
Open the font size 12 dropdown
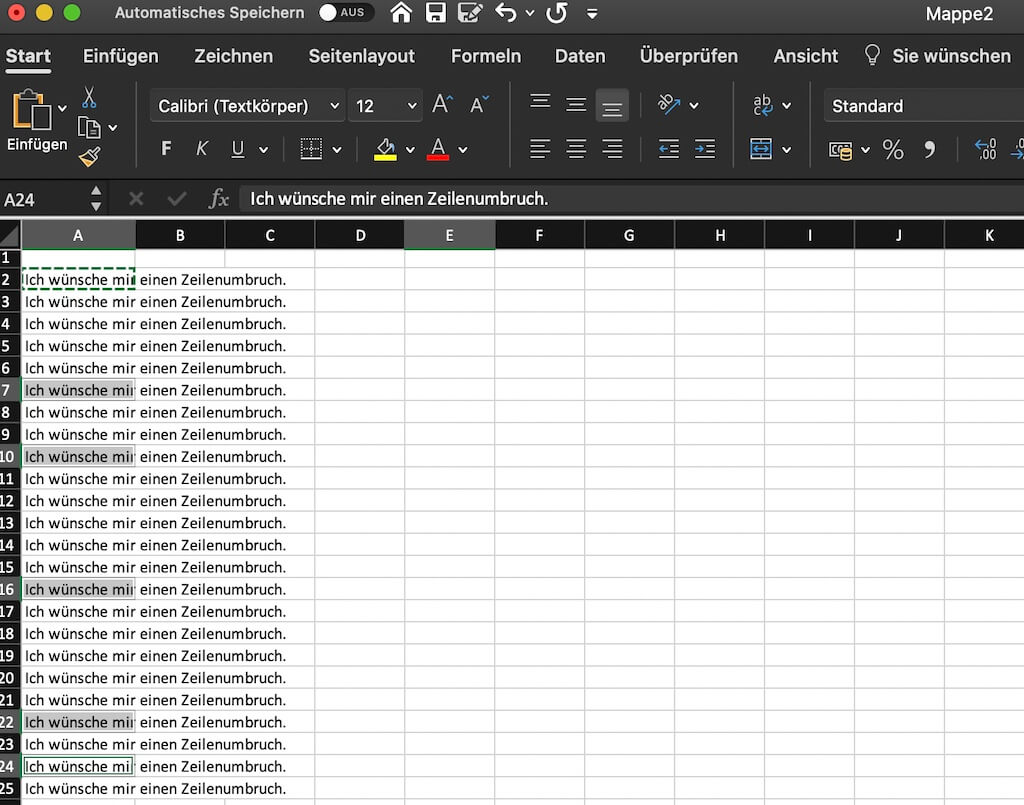410,106
